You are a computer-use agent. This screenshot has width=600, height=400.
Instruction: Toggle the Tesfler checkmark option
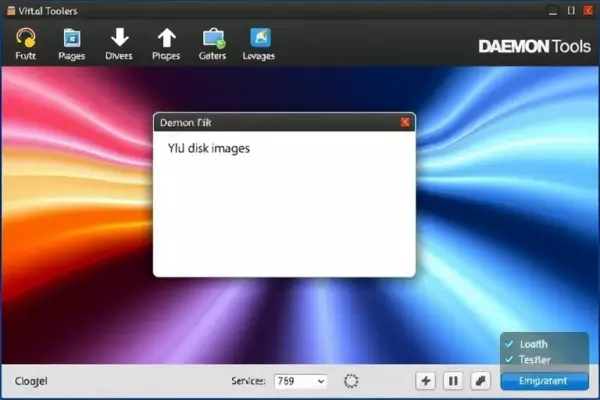coord(528,359)
